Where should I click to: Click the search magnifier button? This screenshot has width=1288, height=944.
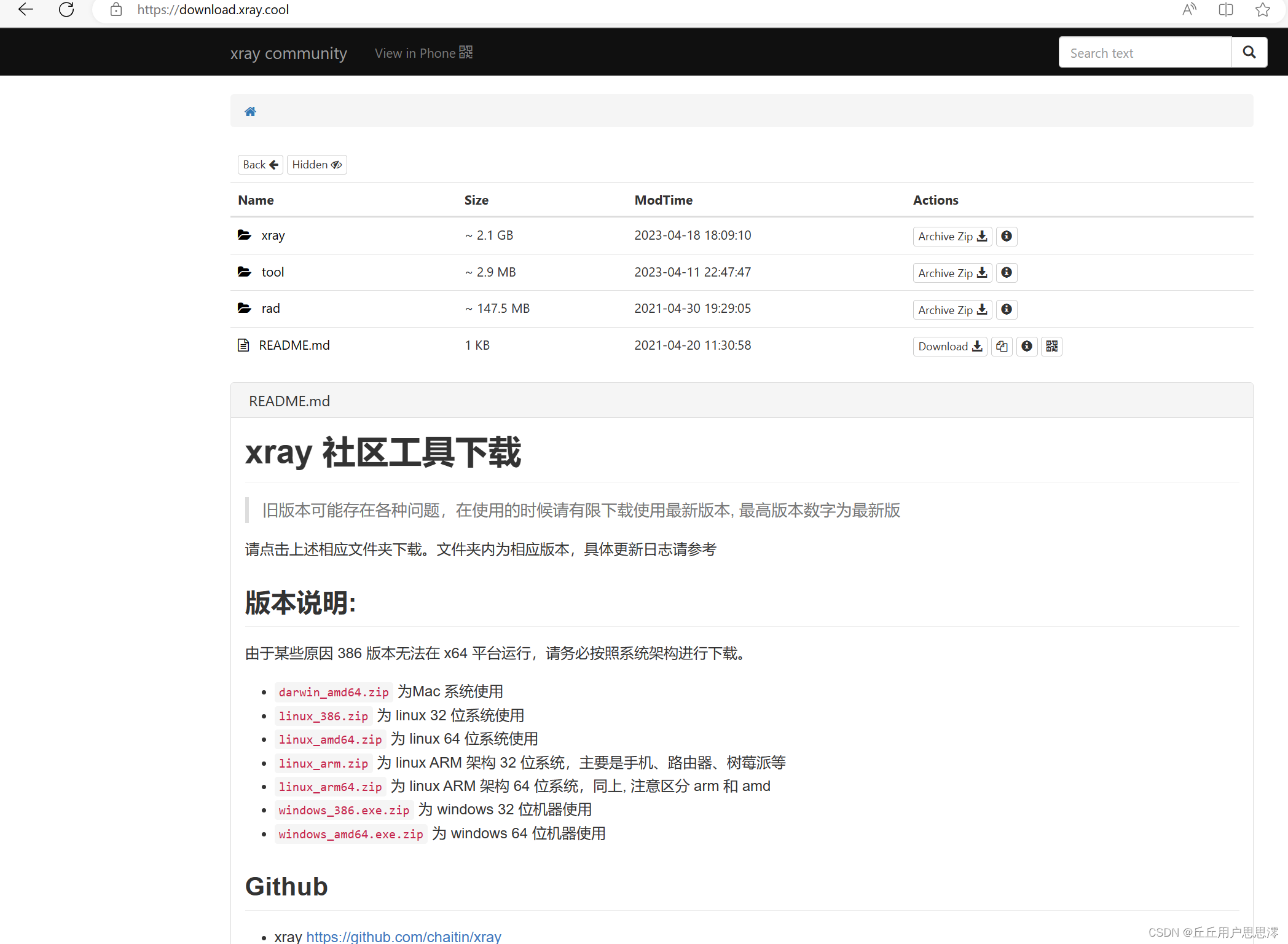click(1249, 52)
